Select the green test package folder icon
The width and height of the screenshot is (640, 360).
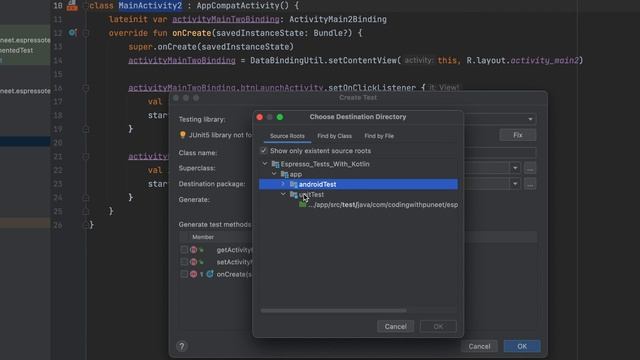(x=302, y=204)
